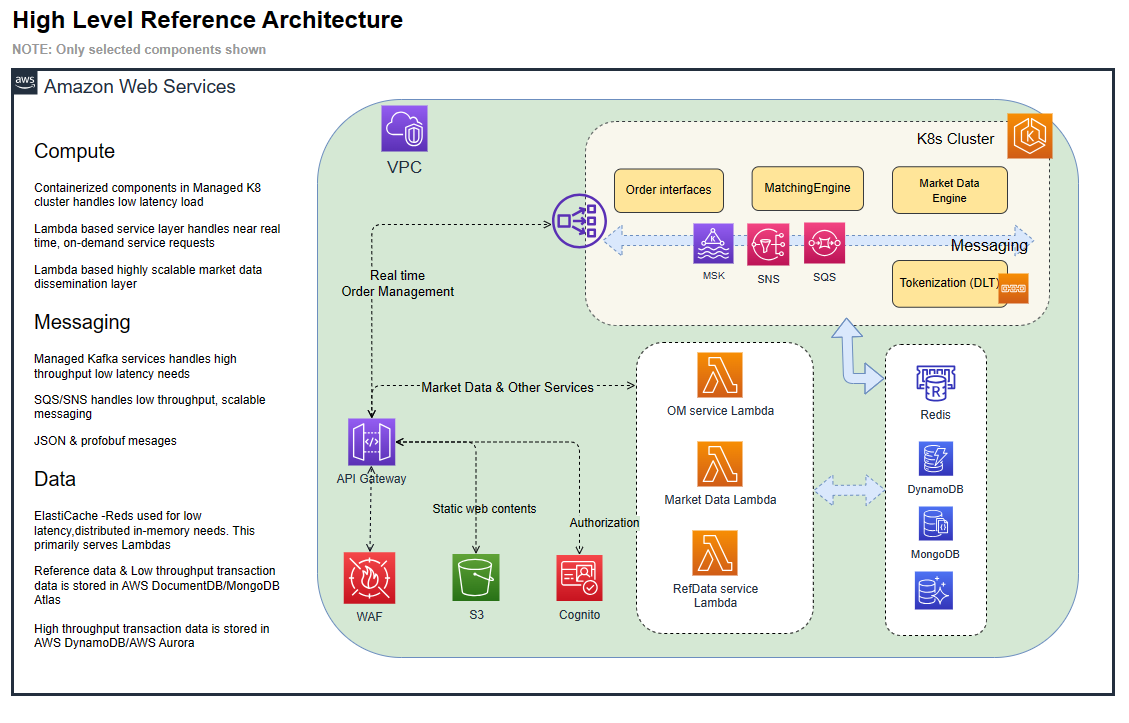
Task: Click the Lambda based highly scalable market data paragraph
Action: 148,277
